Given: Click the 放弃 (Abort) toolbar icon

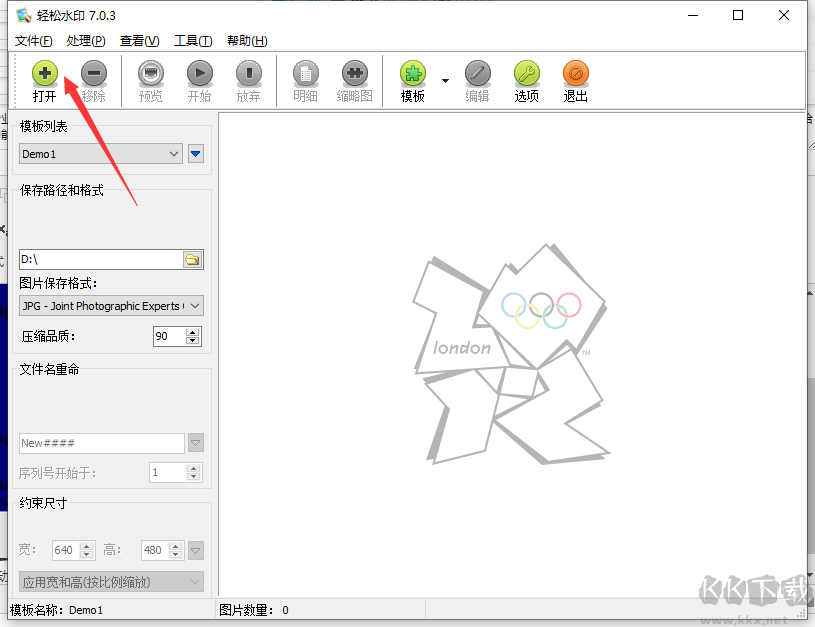Looking at the screenshot, I should click(248, 74).
